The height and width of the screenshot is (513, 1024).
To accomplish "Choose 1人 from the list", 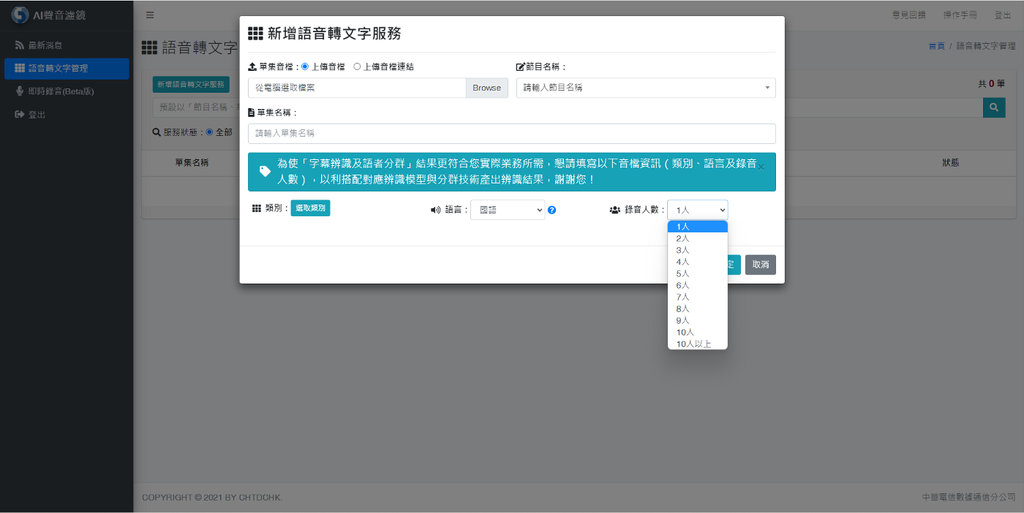I will coord(697,226).
